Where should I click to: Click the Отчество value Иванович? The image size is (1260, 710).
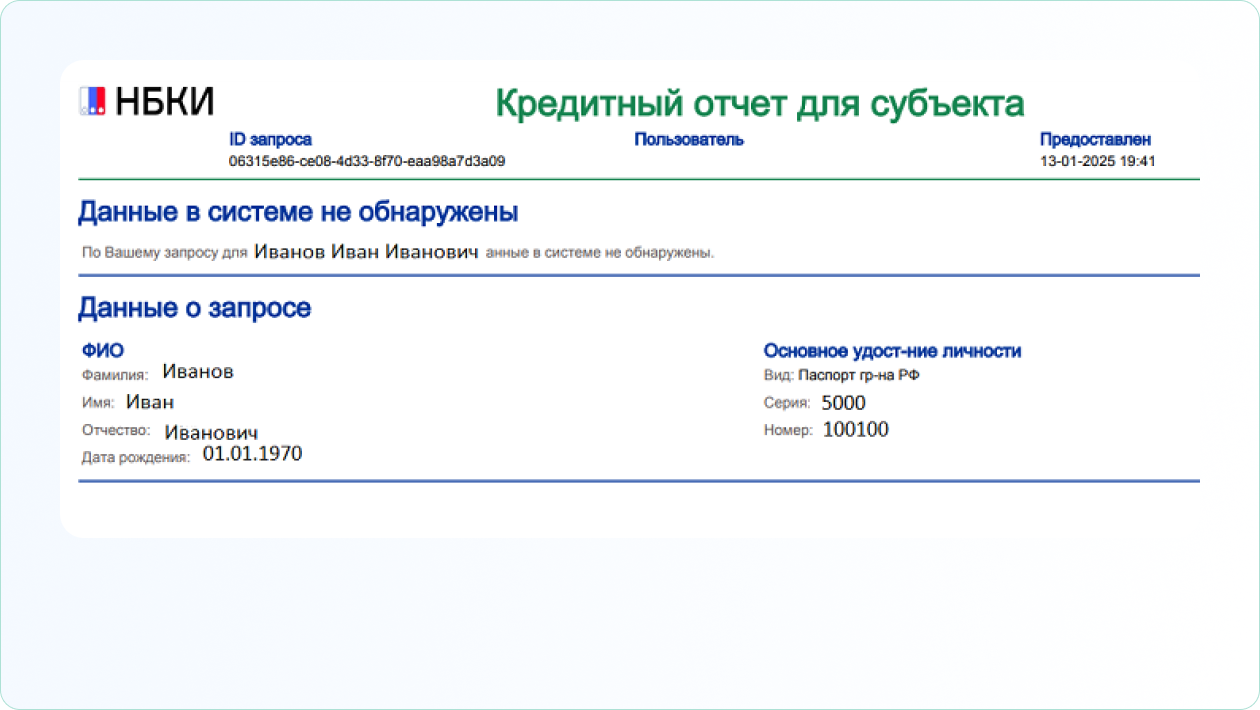pyautogui.click(x=211, y=433)
